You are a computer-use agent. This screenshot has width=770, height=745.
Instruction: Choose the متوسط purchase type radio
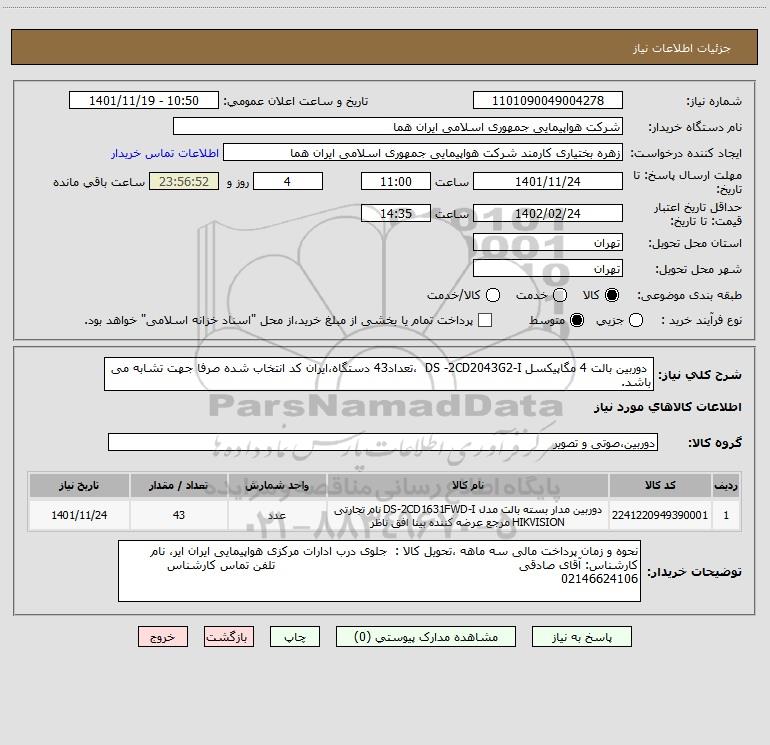[x=577, y=320]
